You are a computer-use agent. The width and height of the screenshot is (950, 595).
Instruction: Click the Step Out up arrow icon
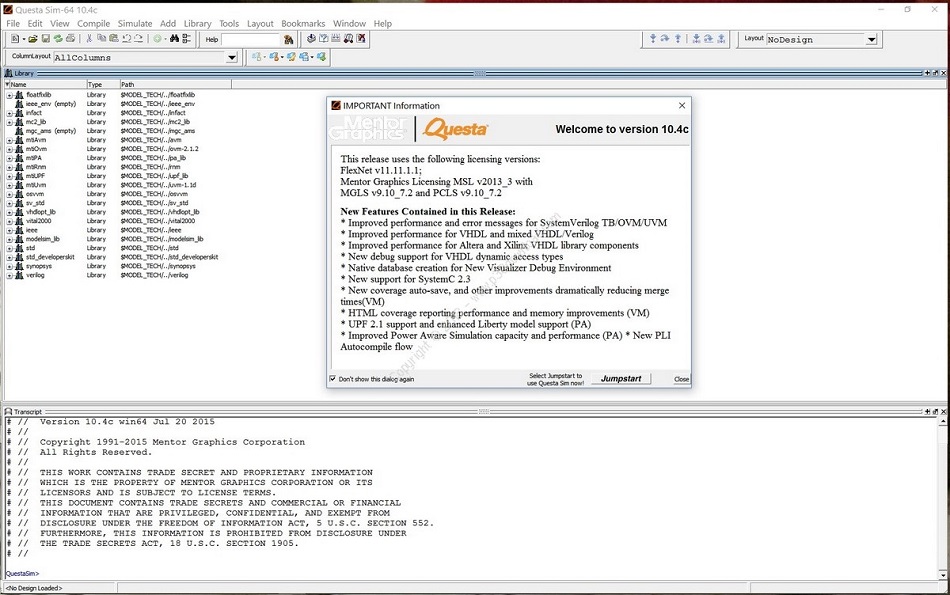678,38
